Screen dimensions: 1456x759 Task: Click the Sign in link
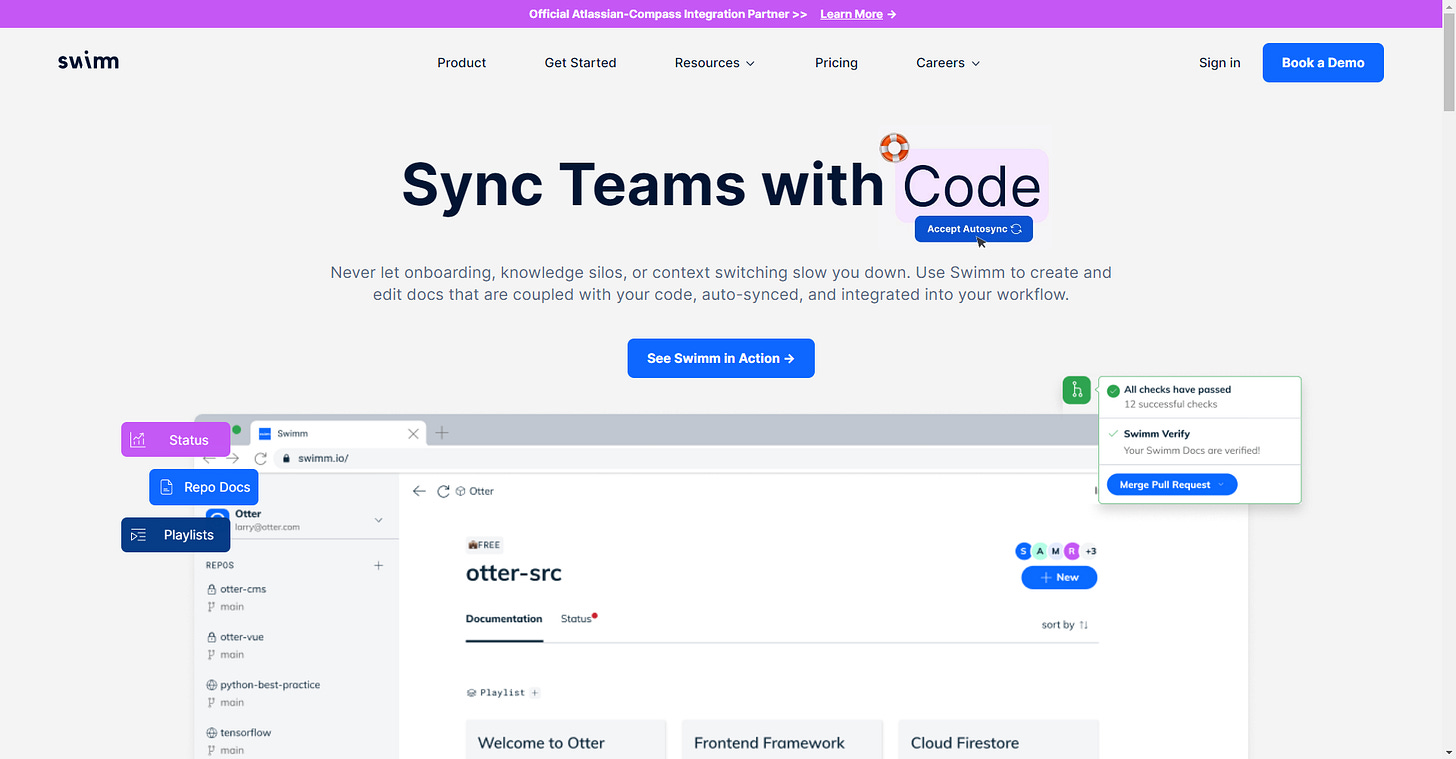click(x=1219, y=62)
